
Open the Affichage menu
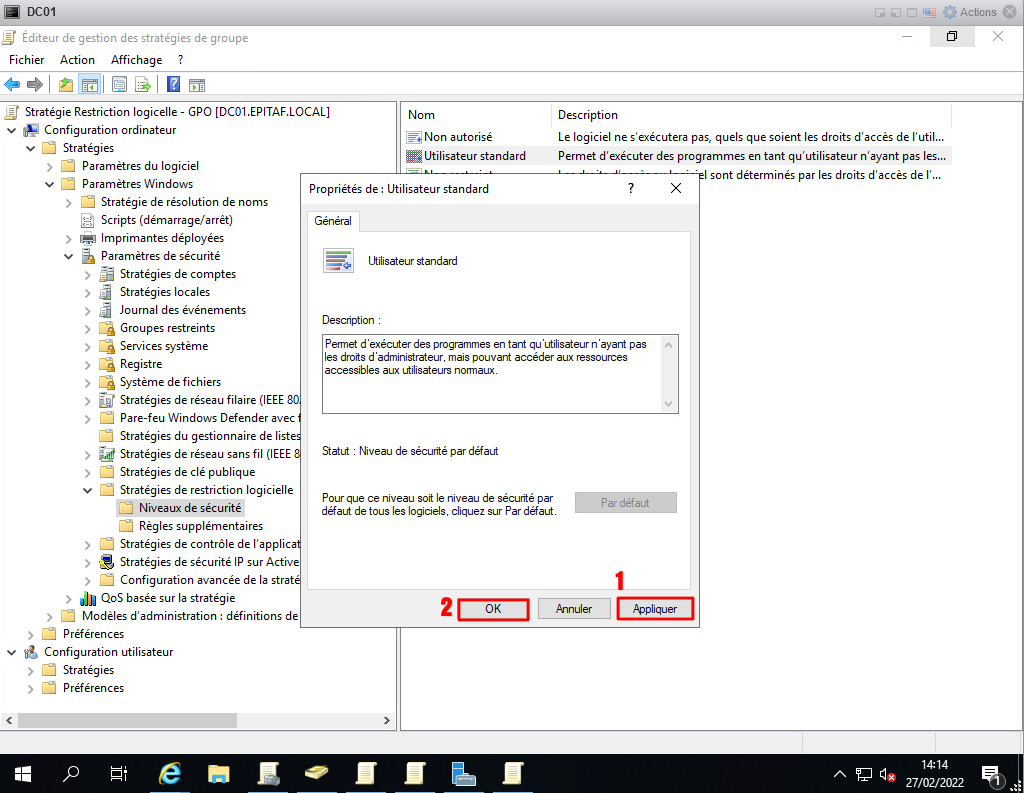click(136, 60)
